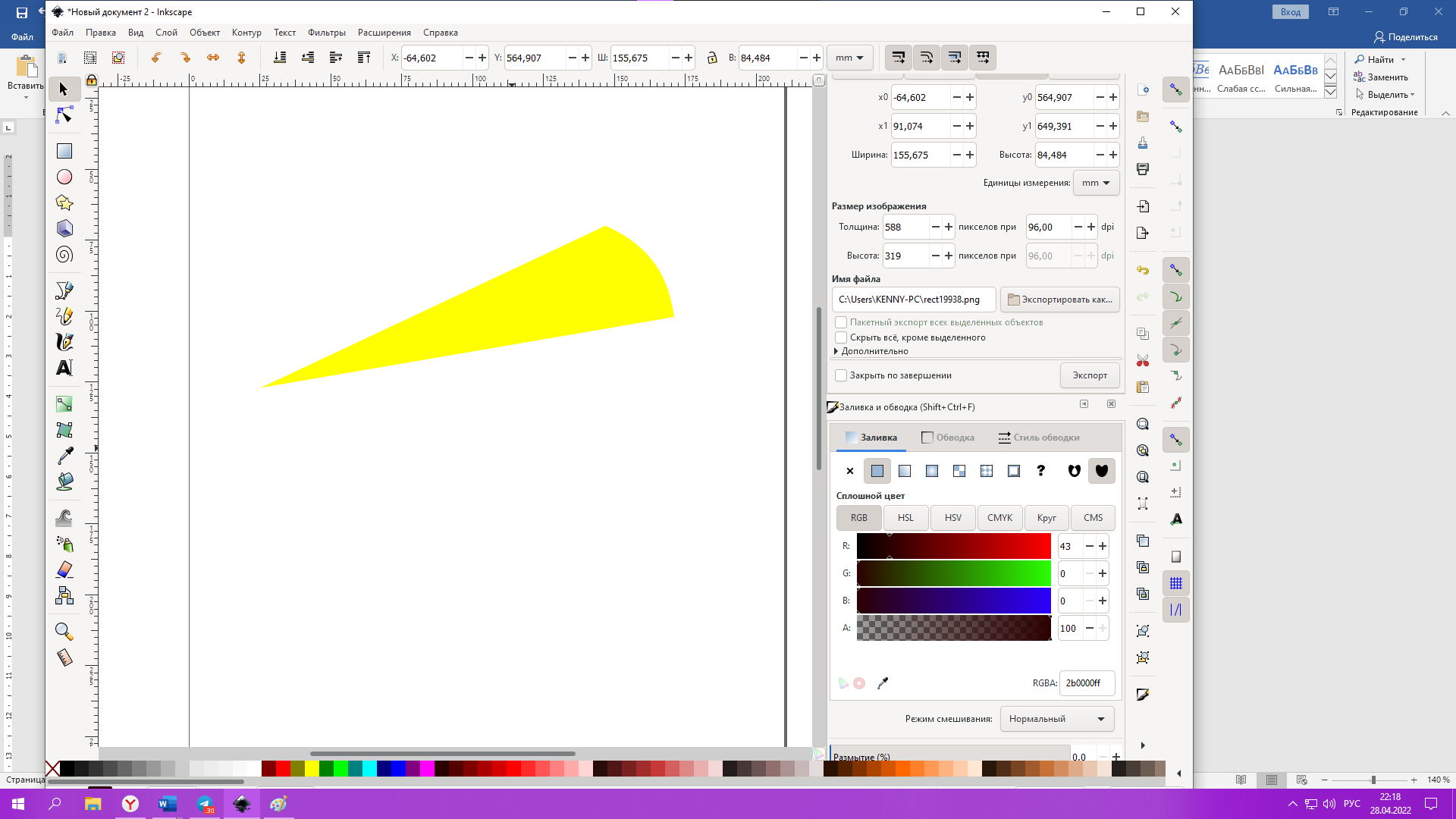Select radial gradient fill type

pyautogui.click(x=932, y=471)
